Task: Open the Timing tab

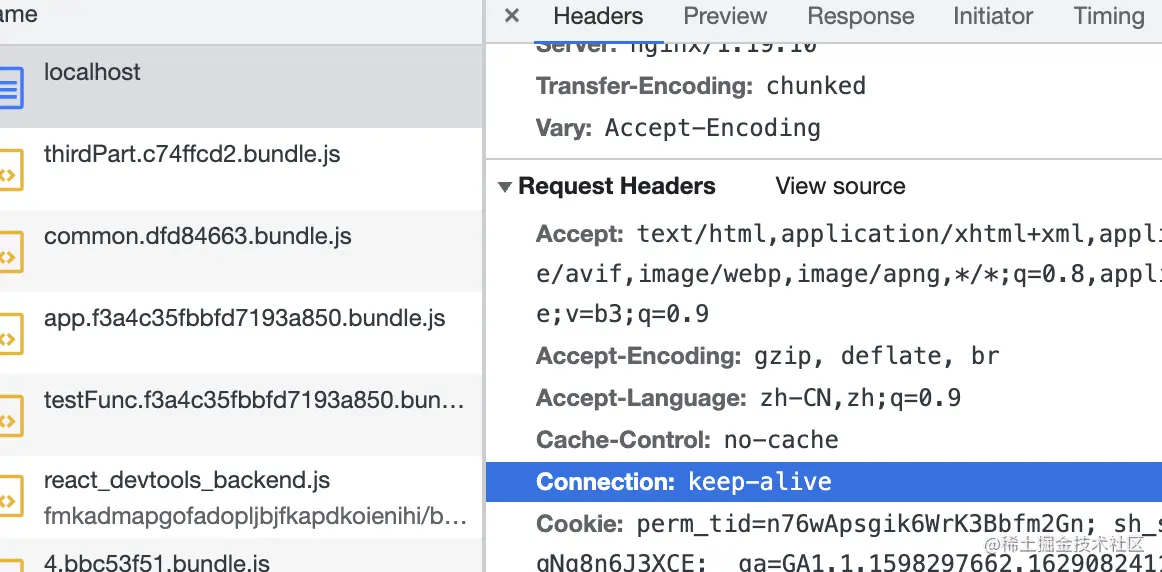Action: click(1108, 16)
